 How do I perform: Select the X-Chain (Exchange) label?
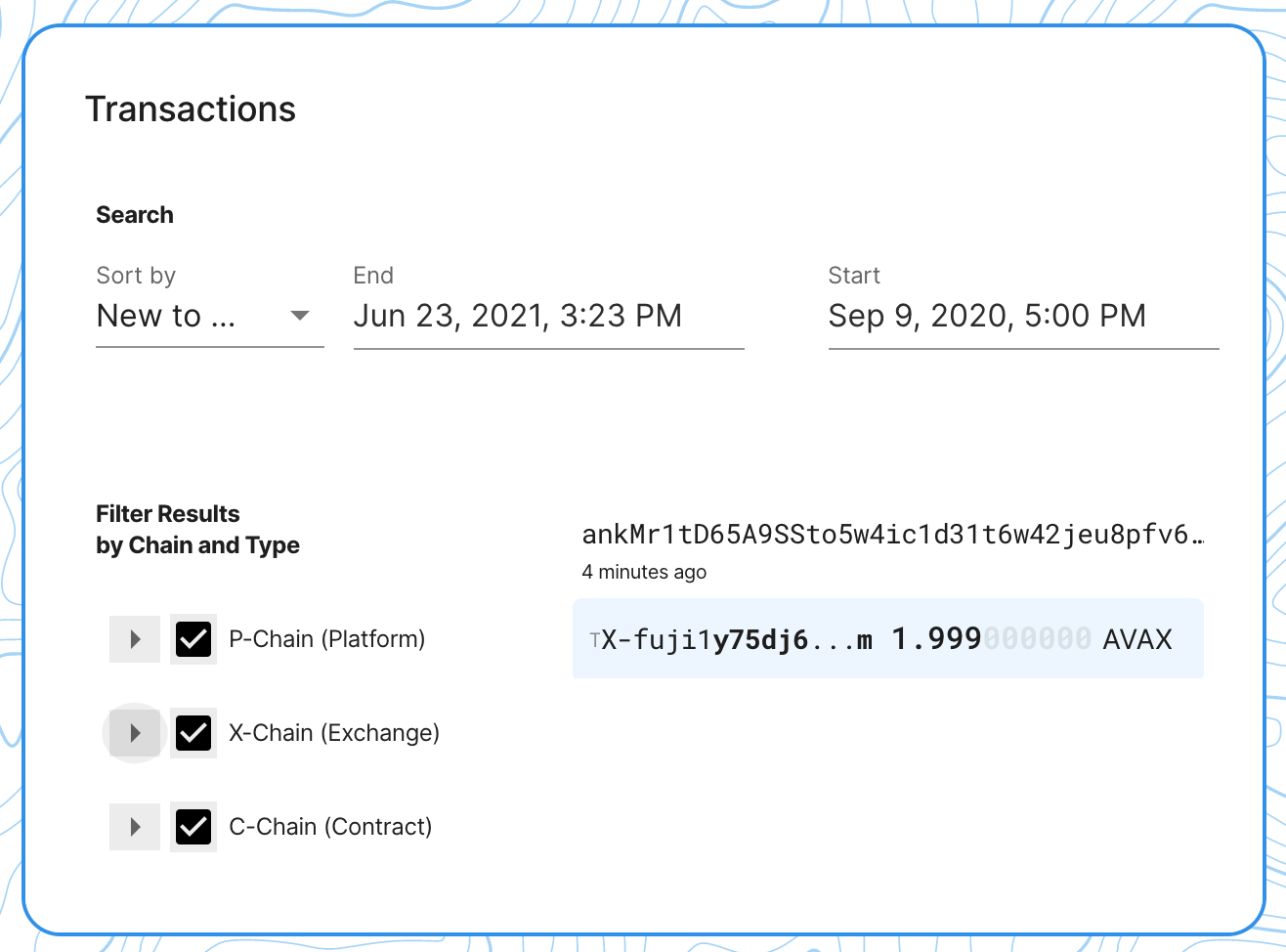point(334,733)
